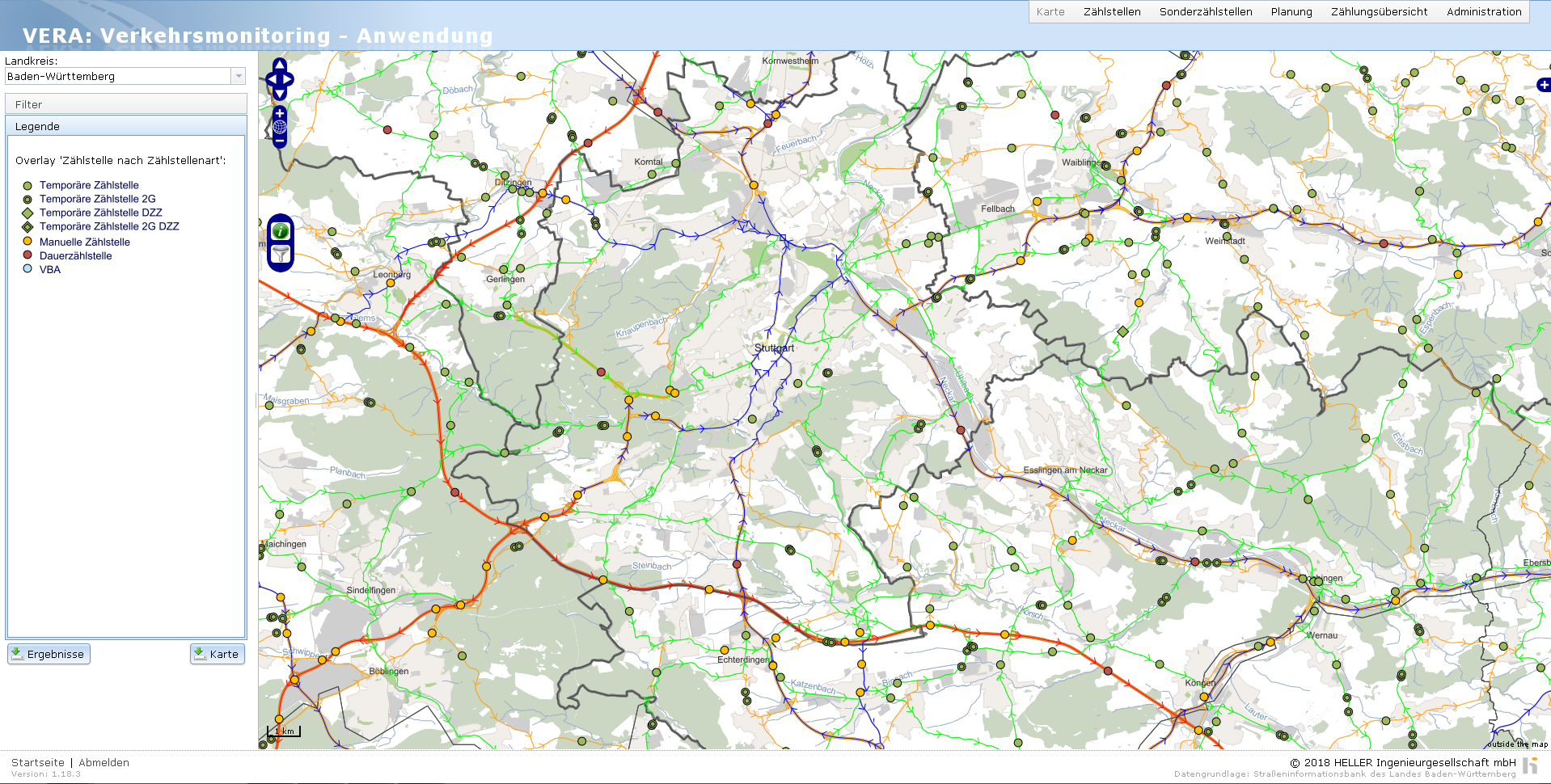Click the VERA Verkehrsmonitoring application title

coord(257,36)
